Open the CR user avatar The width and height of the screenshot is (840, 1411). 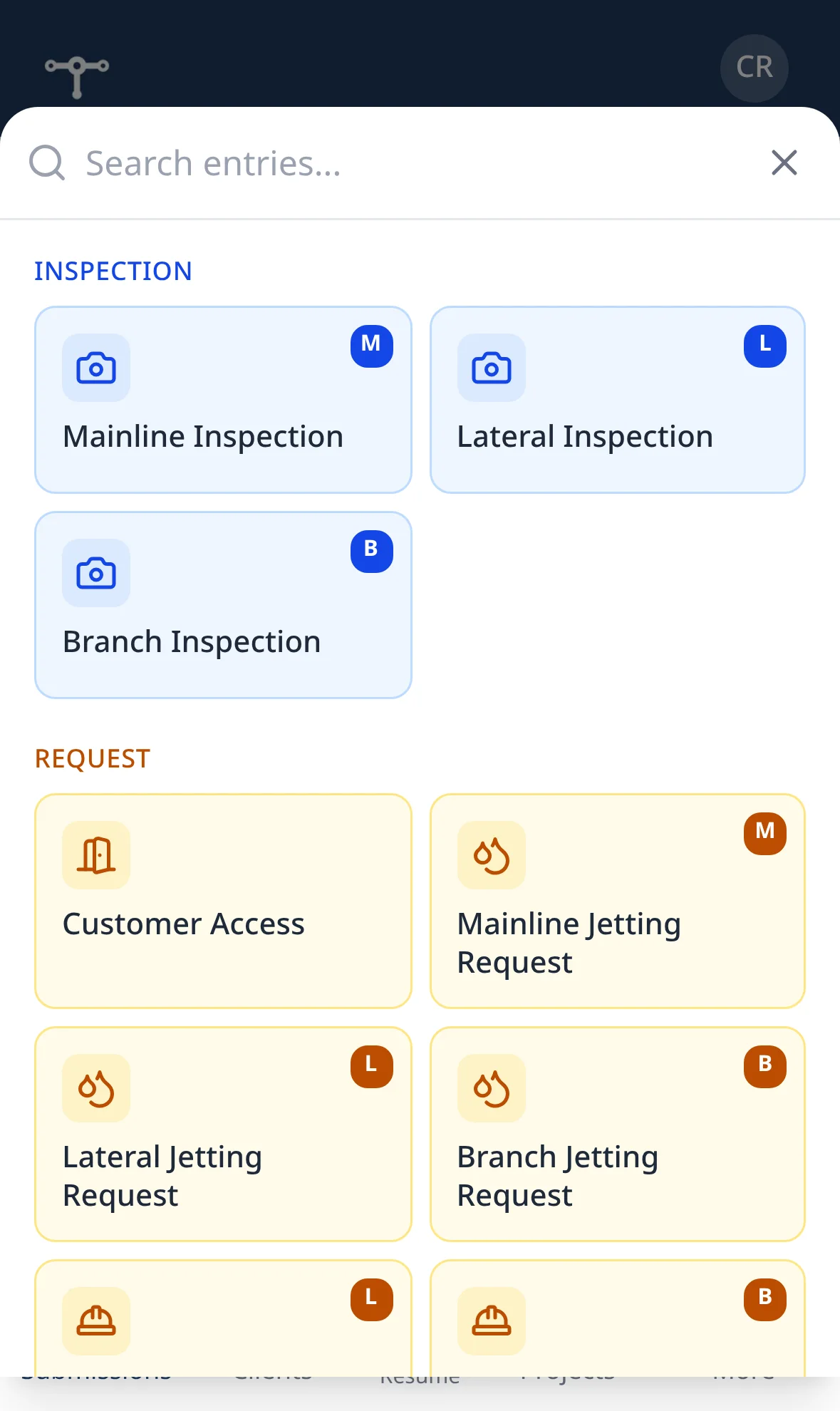pyautogui.click(x=755, y=68)
